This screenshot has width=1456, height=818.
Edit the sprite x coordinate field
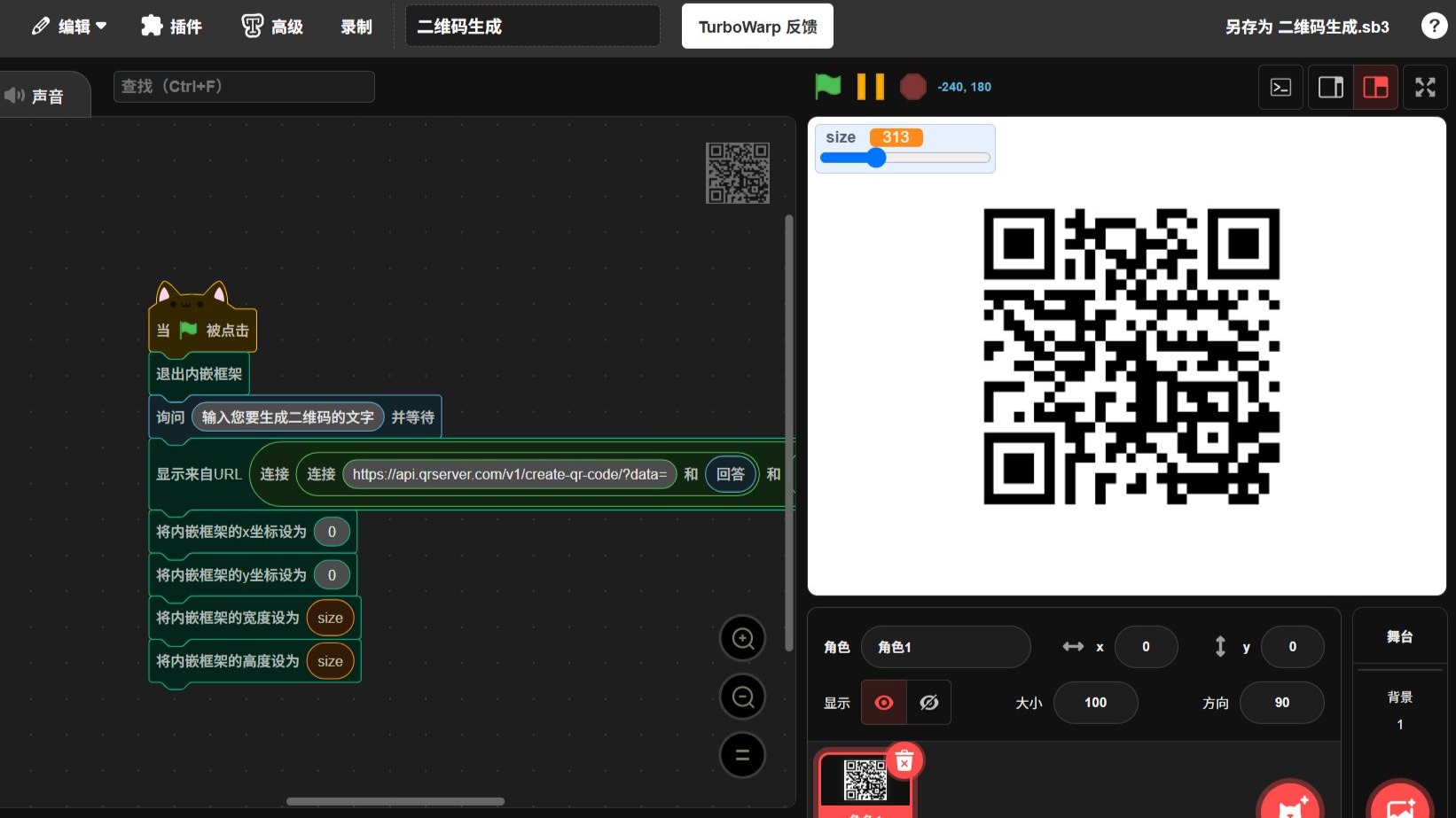1146,647
